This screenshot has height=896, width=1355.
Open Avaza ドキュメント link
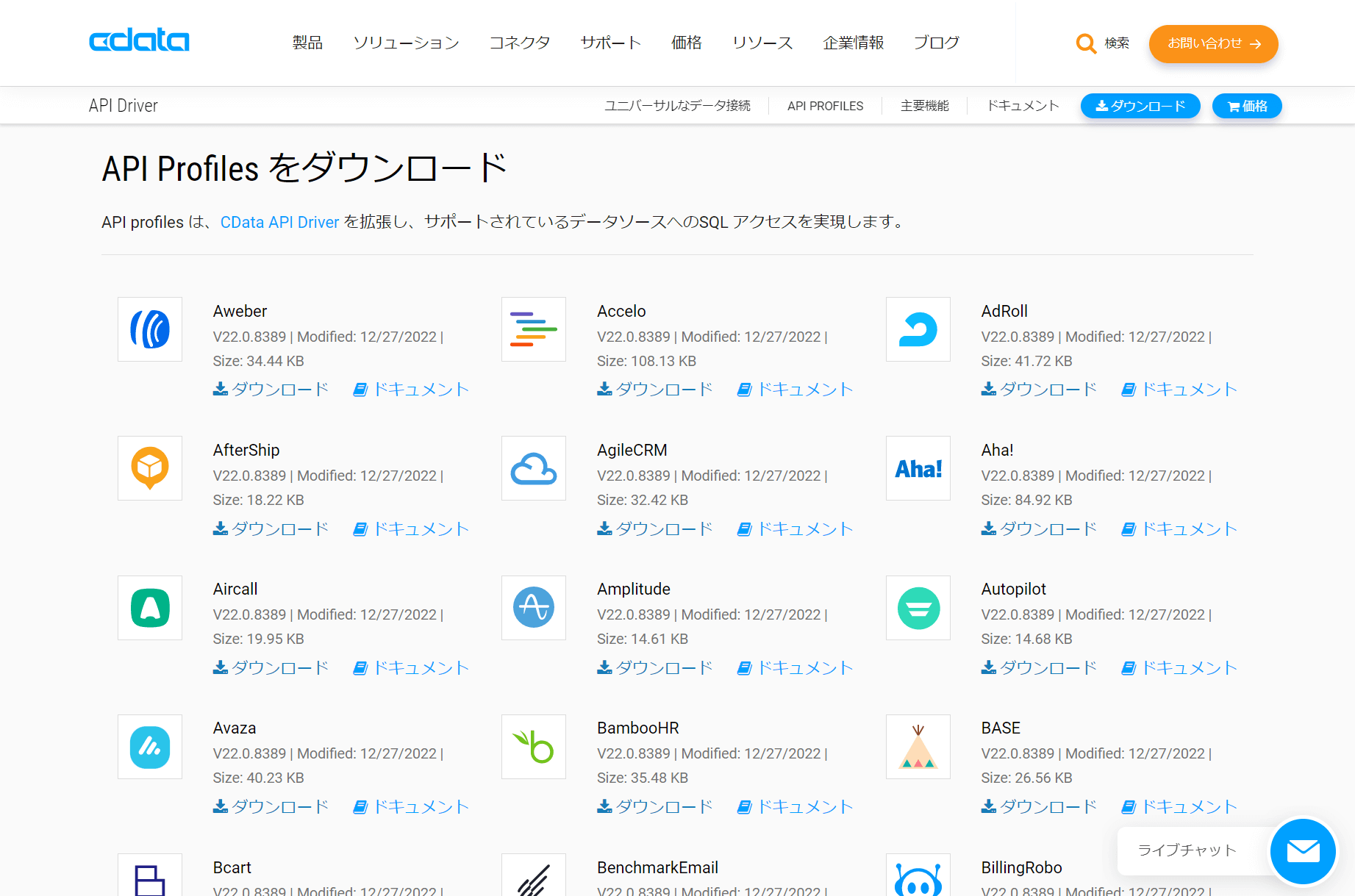coord(411,806)
